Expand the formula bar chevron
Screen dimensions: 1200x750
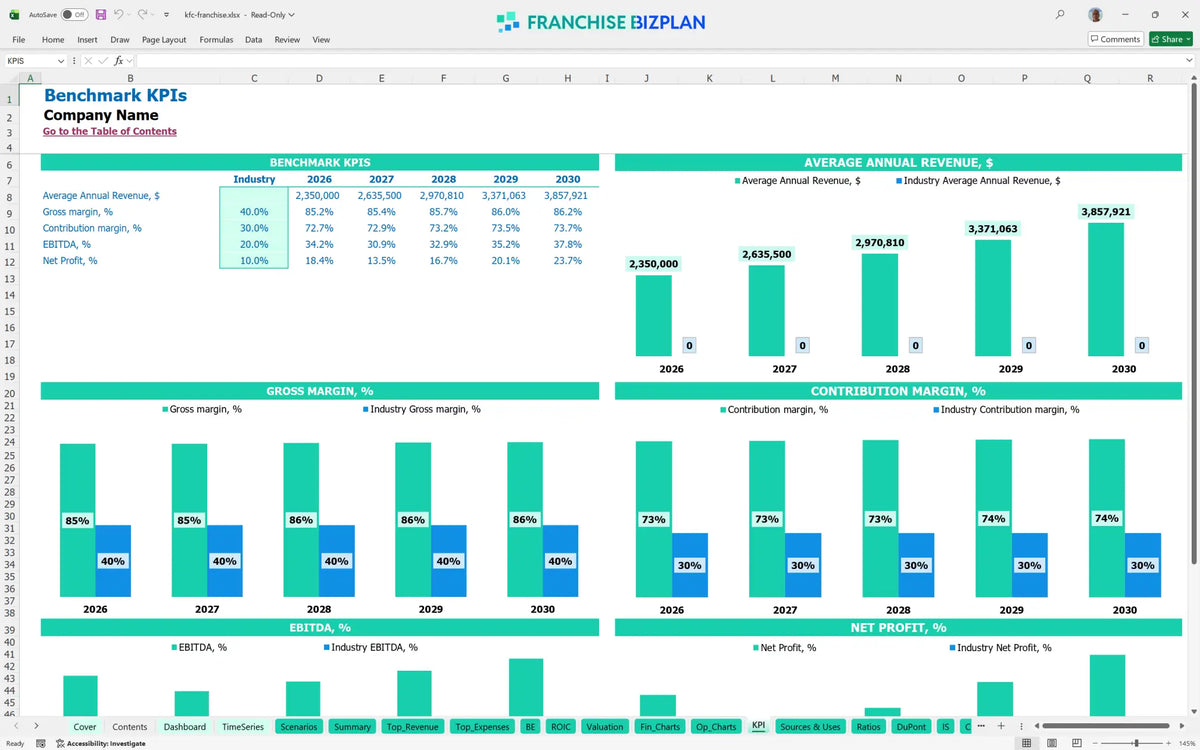pos(1189,61)
